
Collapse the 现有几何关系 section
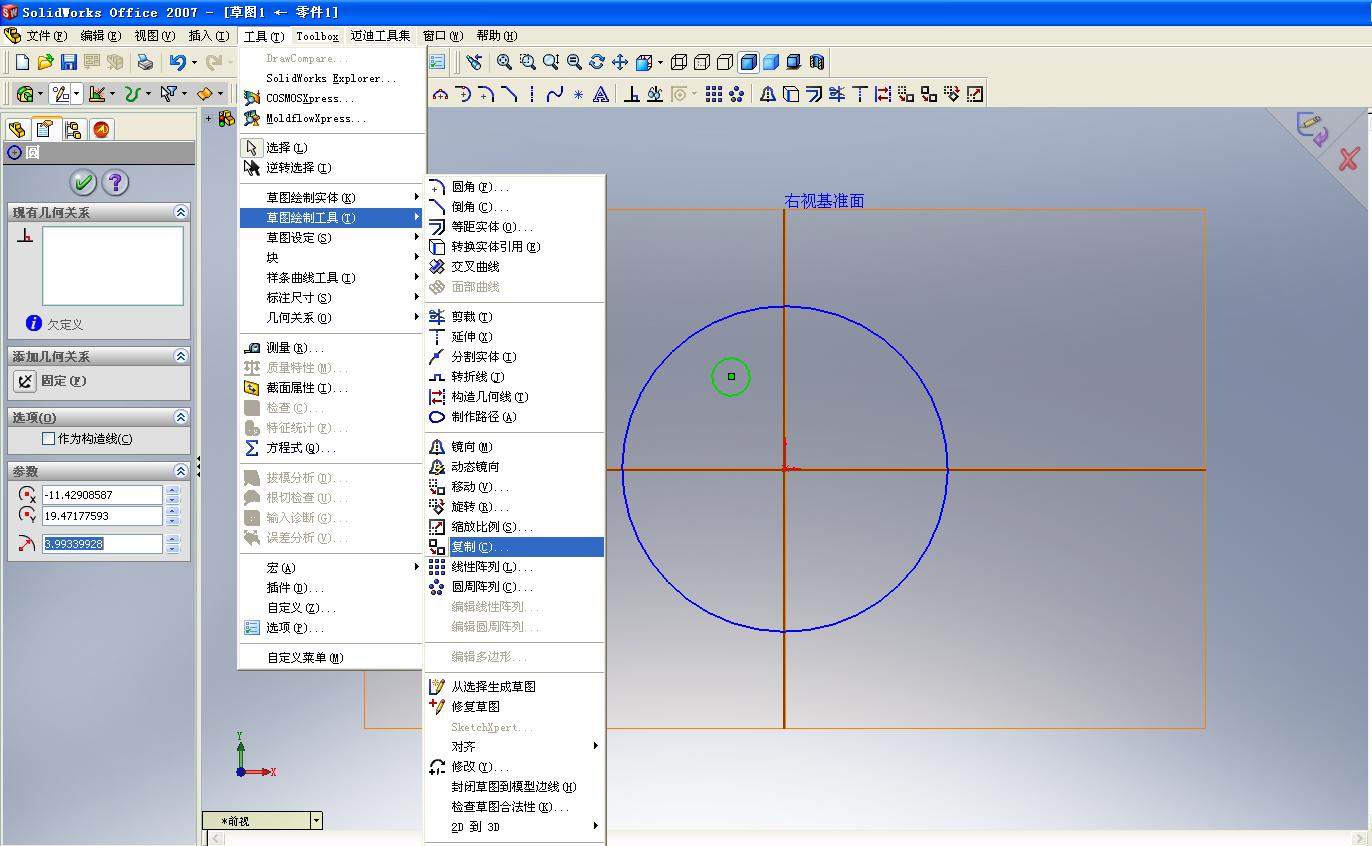point(181,212)
